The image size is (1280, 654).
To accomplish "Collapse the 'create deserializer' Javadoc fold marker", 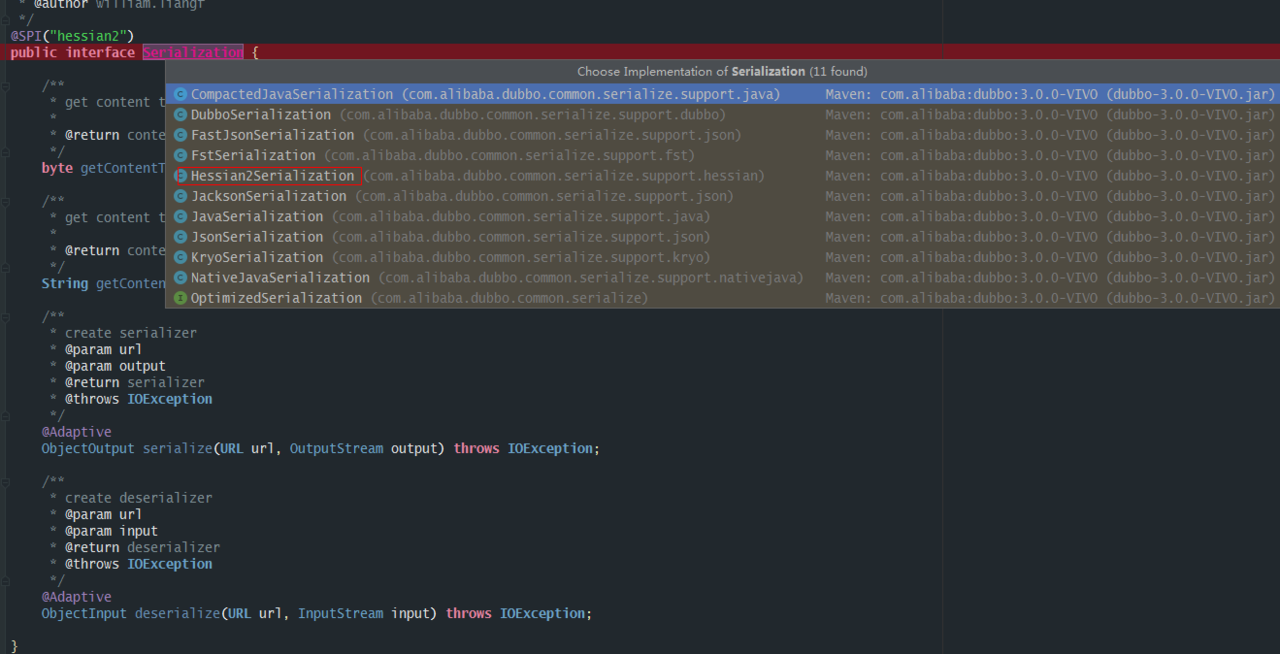I will tap(6, 482).
